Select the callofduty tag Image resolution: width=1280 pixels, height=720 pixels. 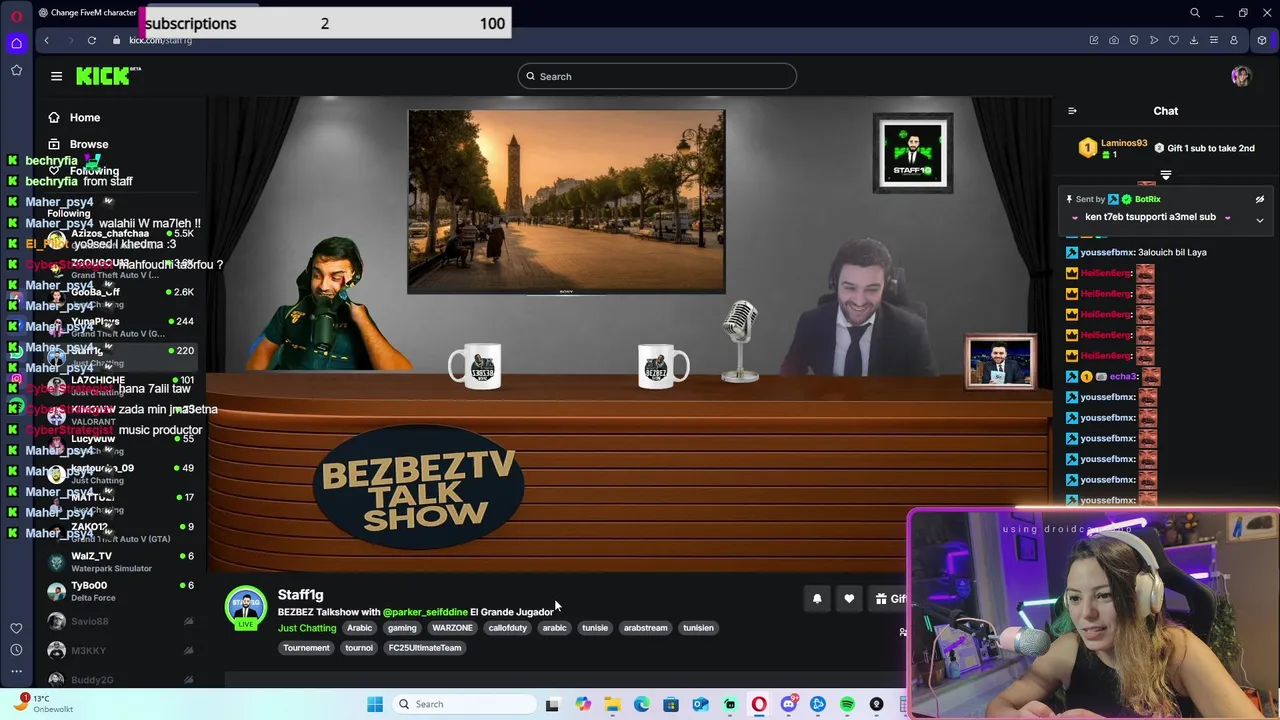tap(507, 628)
